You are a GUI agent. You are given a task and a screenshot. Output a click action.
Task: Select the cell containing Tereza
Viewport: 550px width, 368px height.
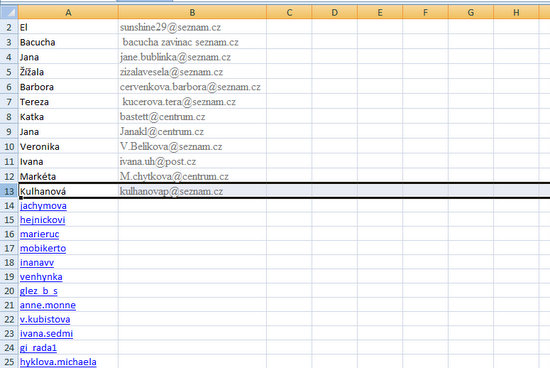(68, 102)
